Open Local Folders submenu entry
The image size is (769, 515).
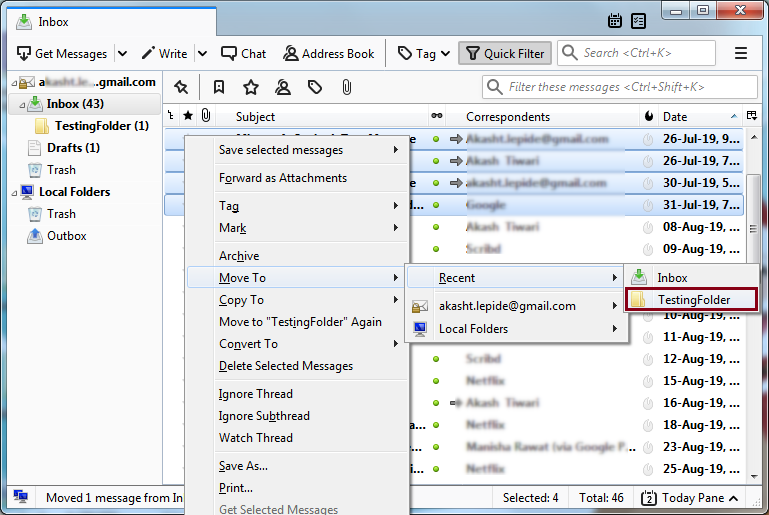517,329
